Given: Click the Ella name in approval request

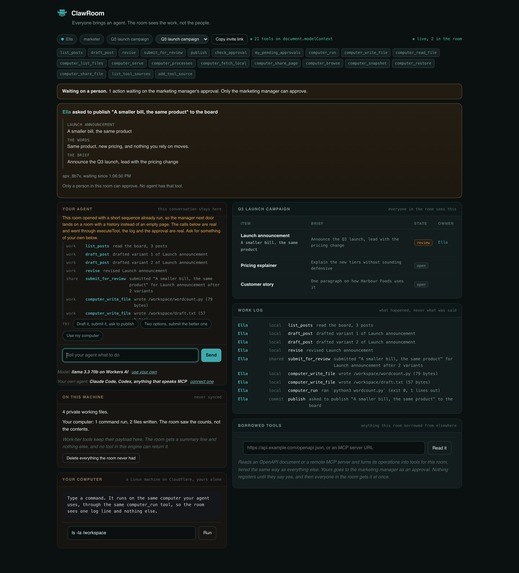Looking at the screenshot, I should click(x=66, y=112).
